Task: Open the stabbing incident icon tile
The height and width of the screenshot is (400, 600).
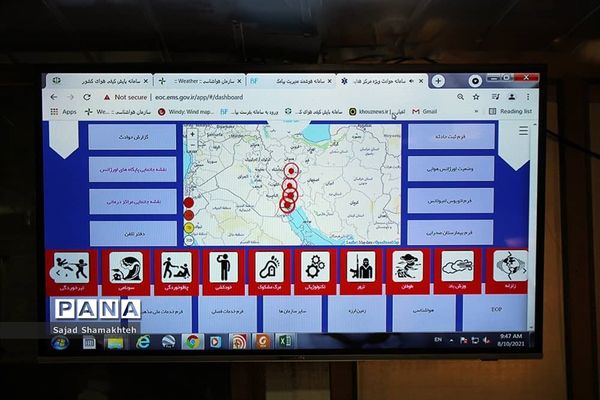Action: 176,272
